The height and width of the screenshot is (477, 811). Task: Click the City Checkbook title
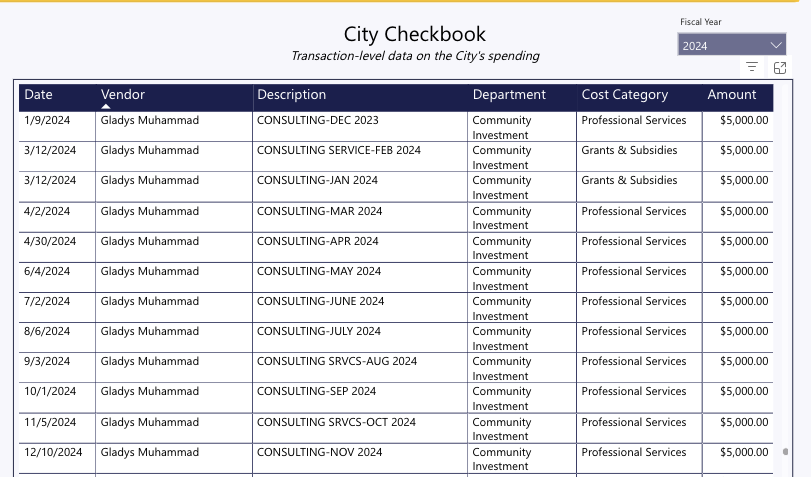pos(415,34)
